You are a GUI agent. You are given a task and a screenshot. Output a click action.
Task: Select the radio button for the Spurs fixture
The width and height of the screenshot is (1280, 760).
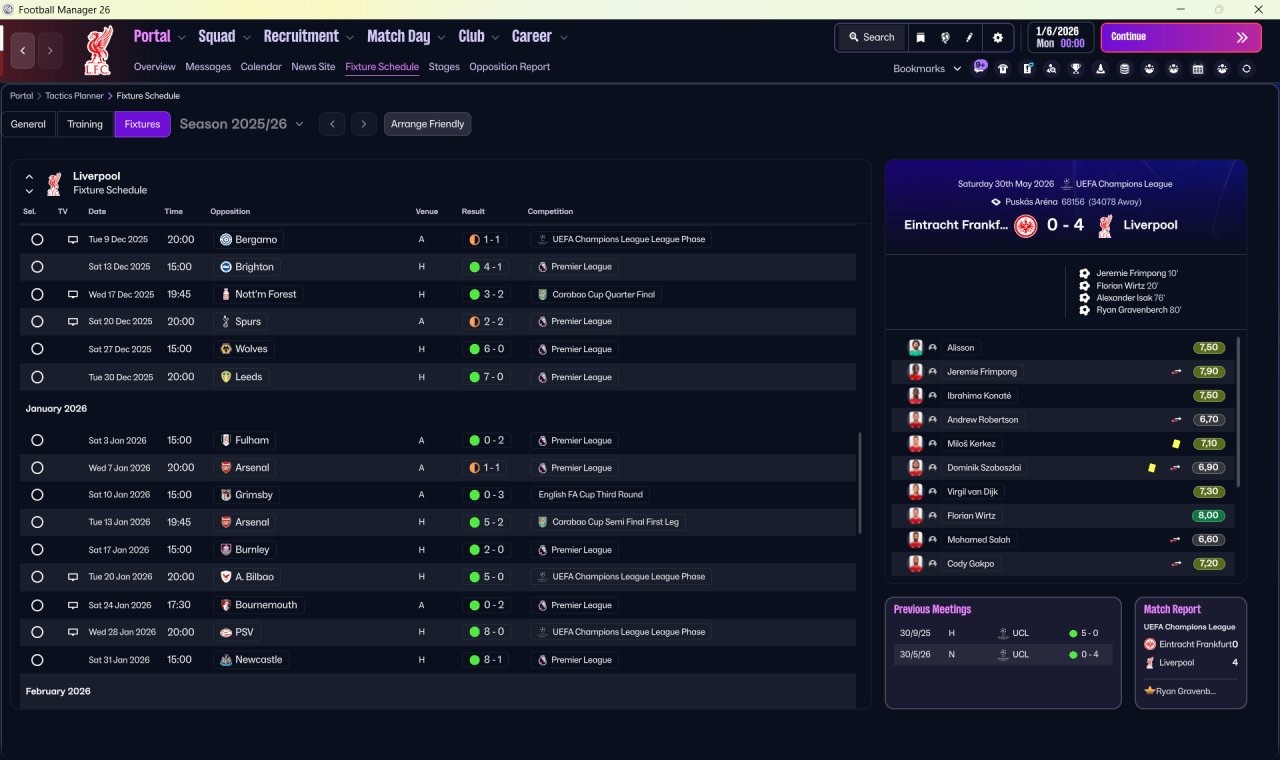(37, 322)
